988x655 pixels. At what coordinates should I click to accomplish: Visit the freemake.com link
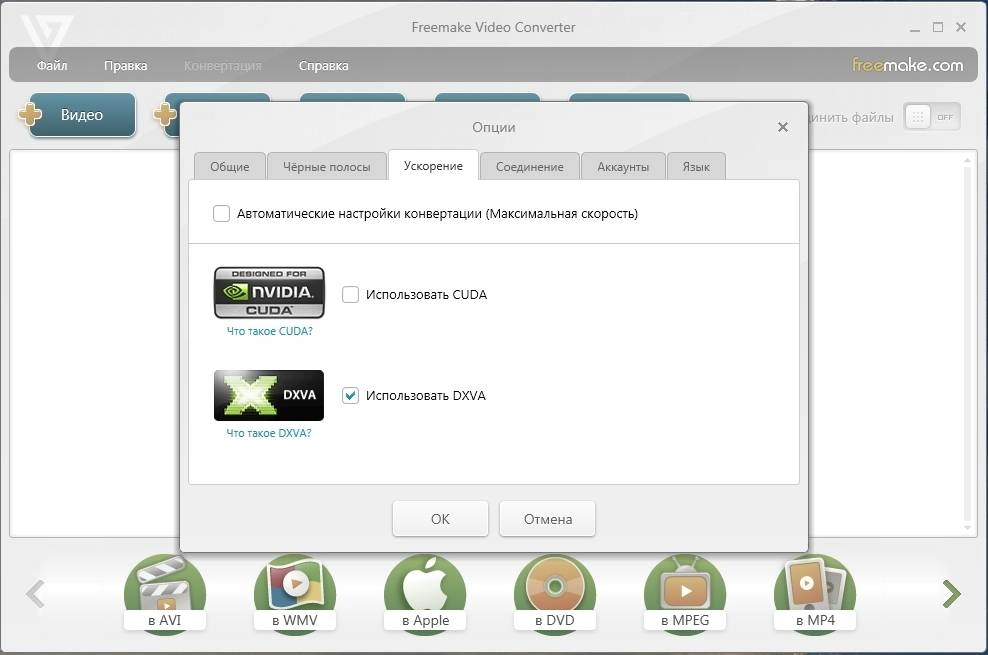[907, 65]
